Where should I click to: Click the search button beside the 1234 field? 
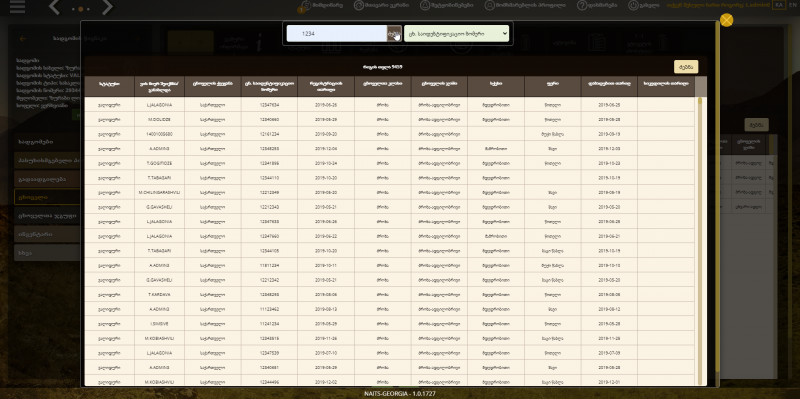pos(394,34)
